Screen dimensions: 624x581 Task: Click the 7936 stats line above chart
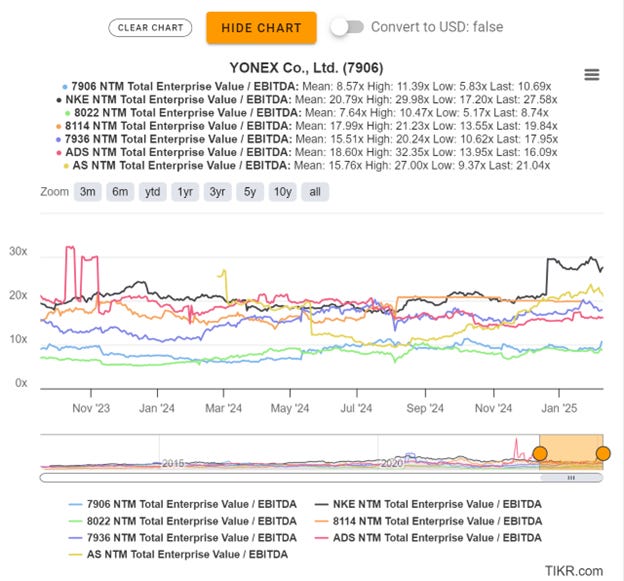[x=306, y=139]
